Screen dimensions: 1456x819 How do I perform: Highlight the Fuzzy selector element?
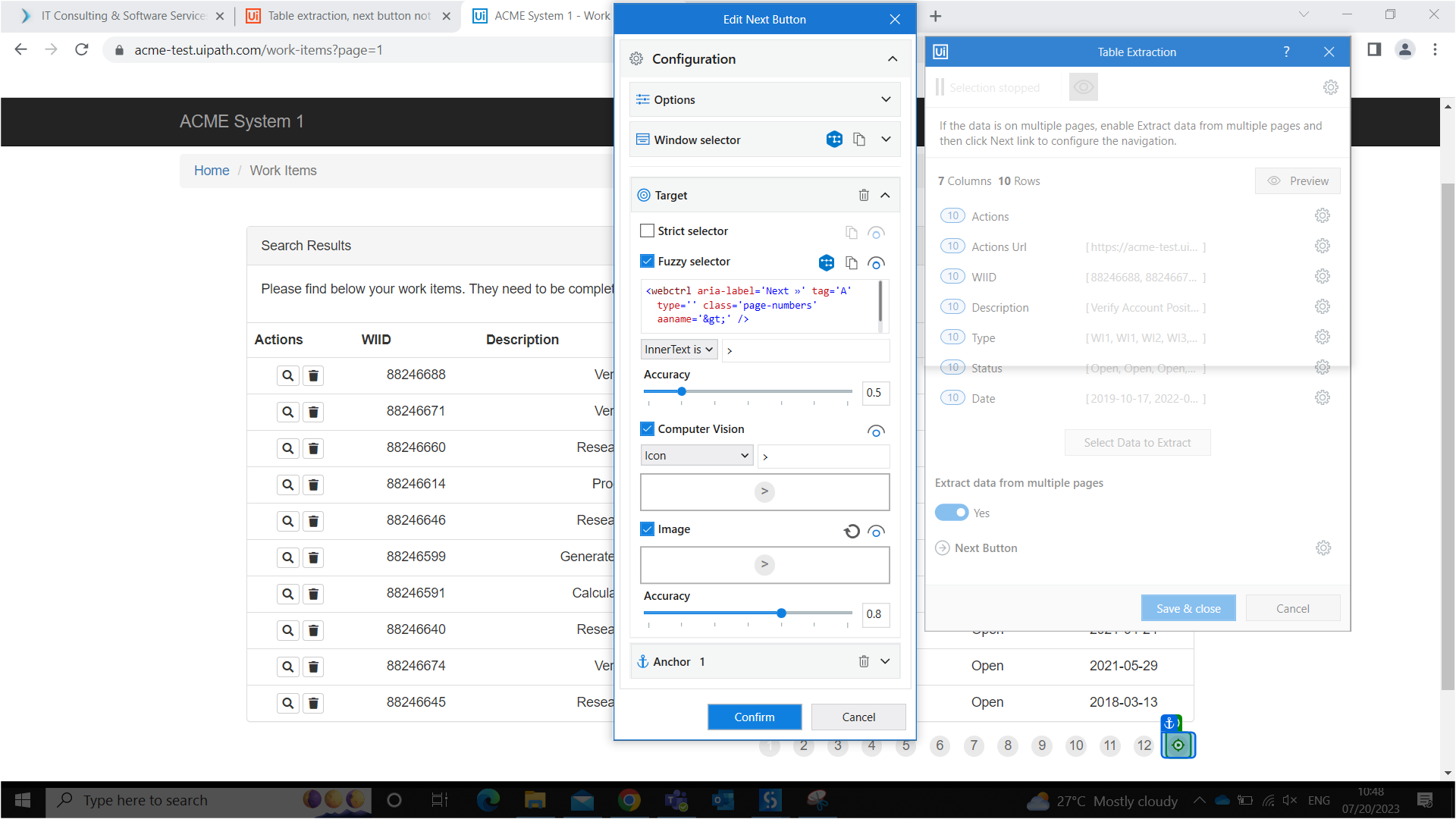(x=876, y=263)
